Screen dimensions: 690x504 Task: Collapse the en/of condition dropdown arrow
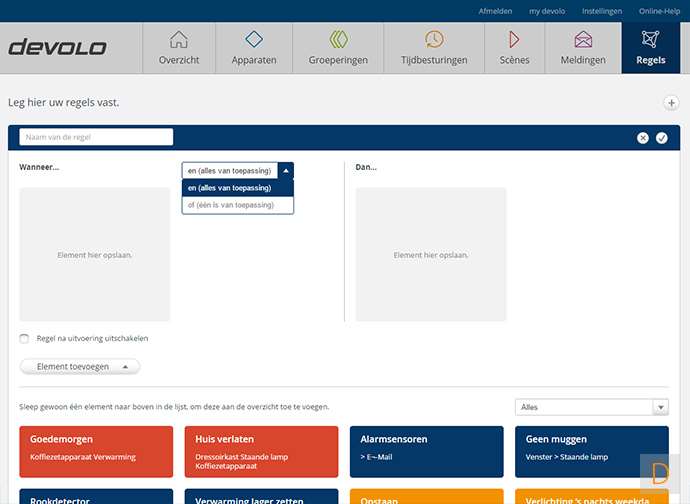pos(286,171)
